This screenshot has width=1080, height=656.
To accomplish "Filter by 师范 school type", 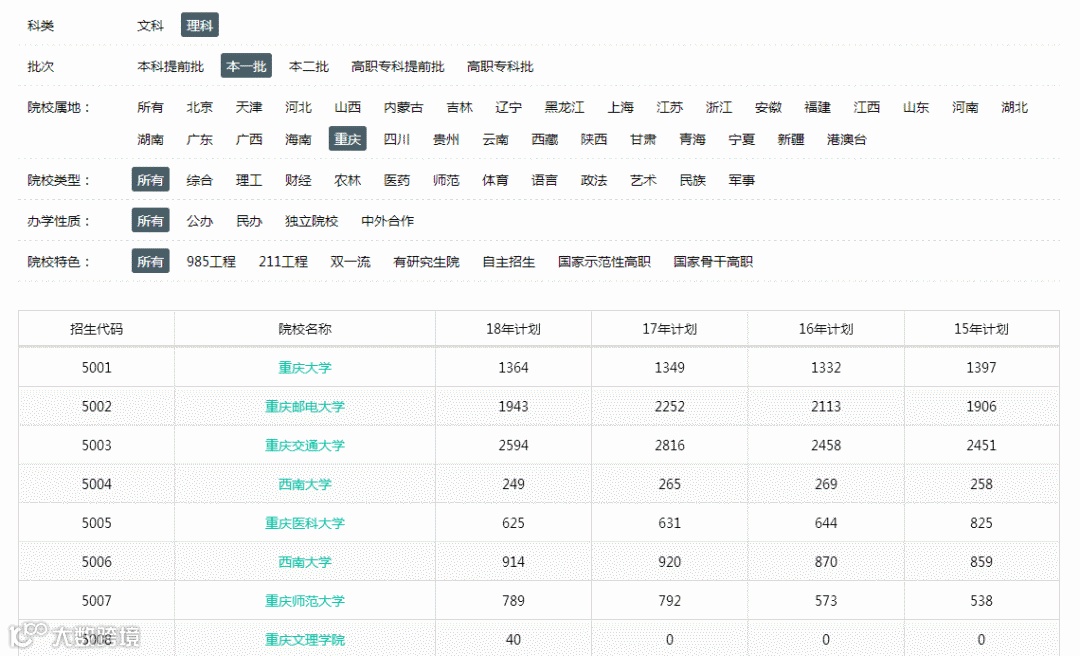I will 446,180.
